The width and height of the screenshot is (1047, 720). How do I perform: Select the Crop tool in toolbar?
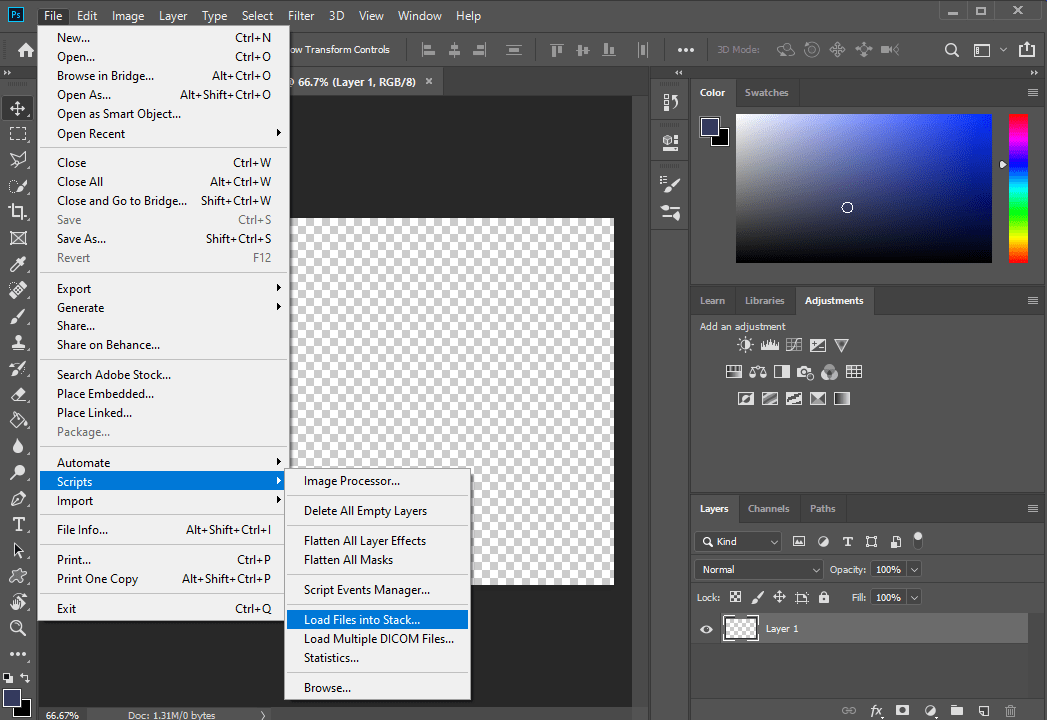[18, 212]
